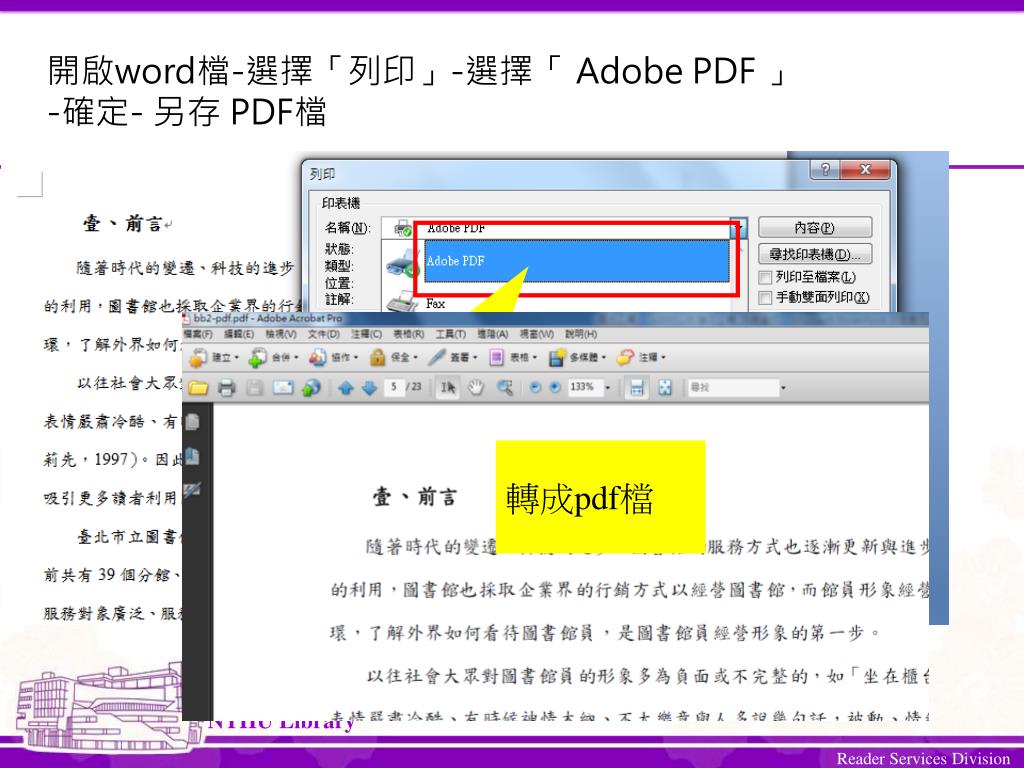Screen dimensions: 1024x768
Task: Click the zoom in round button
Action: pyautogui.click(x=554, y=387)
